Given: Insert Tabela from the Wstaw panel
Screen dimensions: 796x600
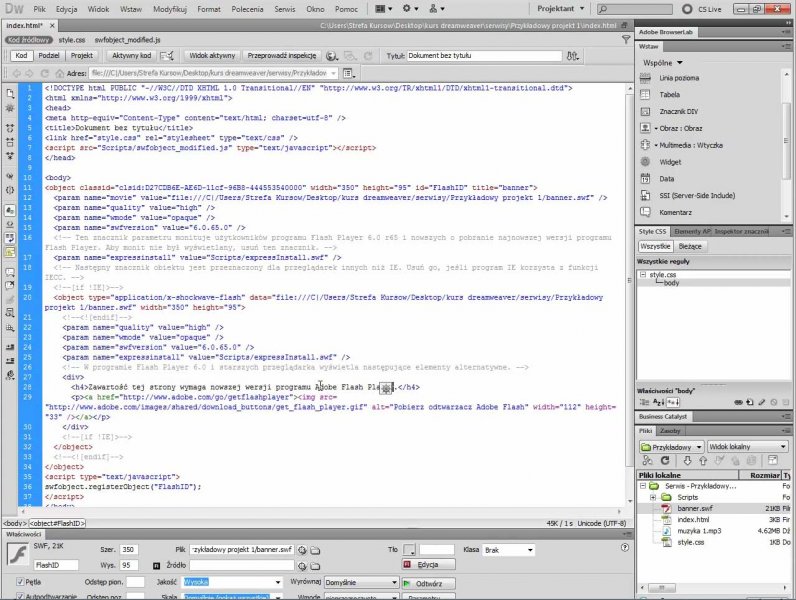Looking at the screenshot, I should [x=669, y=94].
